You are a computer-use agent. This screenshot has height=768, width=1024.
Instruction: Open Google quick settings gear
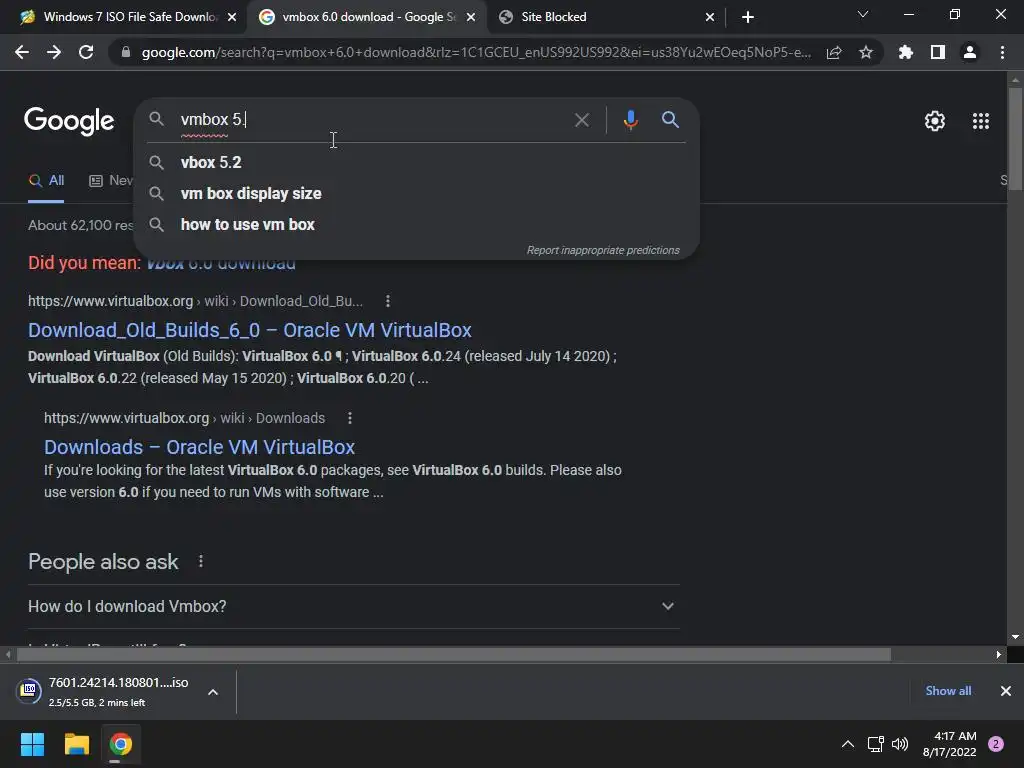pos(935,121)
